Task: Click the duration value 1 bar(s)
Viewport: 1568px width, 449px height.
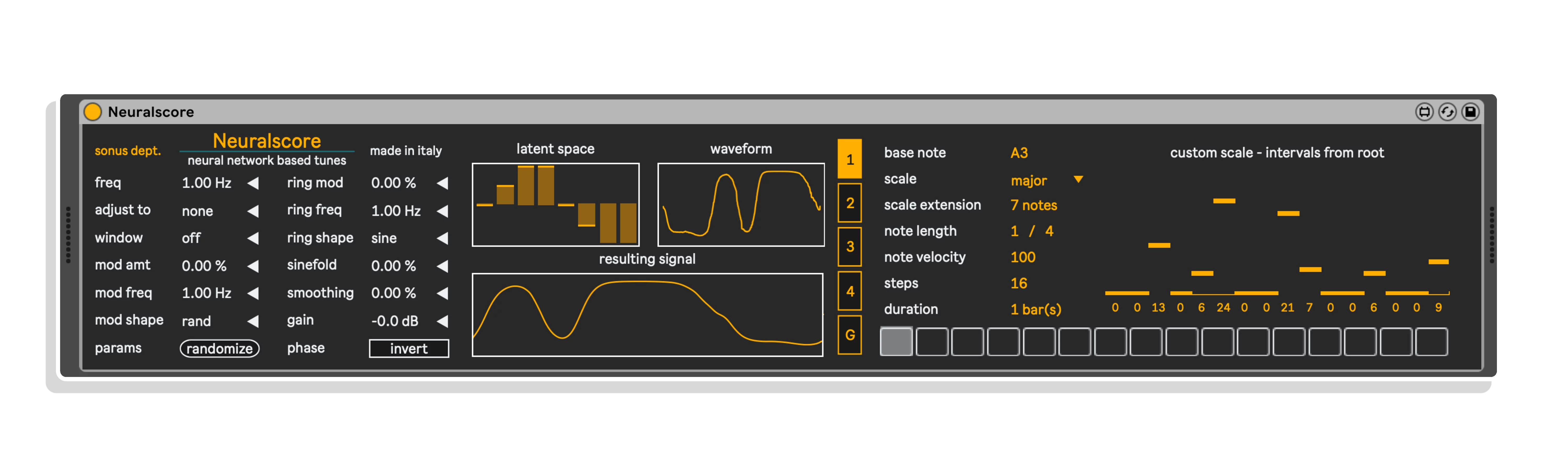Action: tap(1035, 310)
